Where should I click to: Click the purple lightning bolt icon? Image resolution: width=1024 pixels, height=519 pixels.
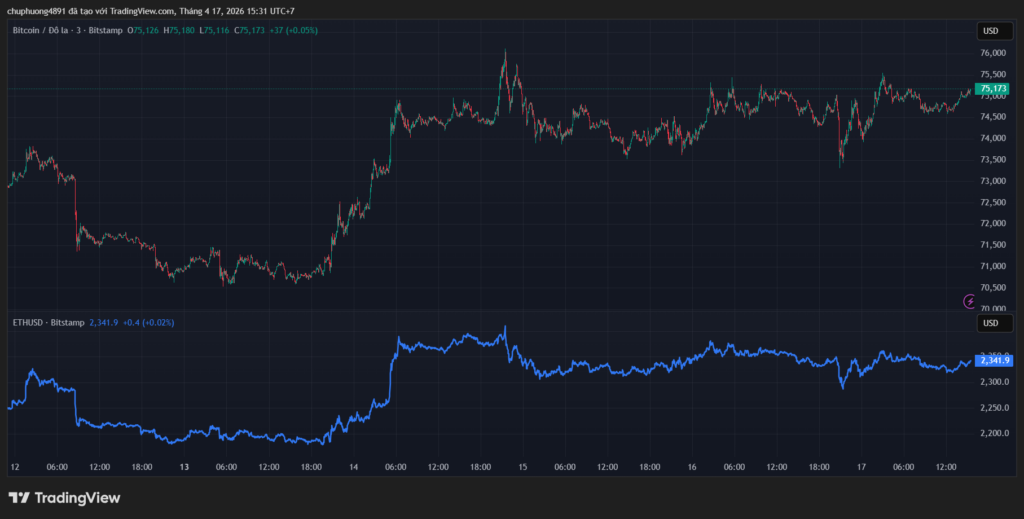(x=969, y=300)
